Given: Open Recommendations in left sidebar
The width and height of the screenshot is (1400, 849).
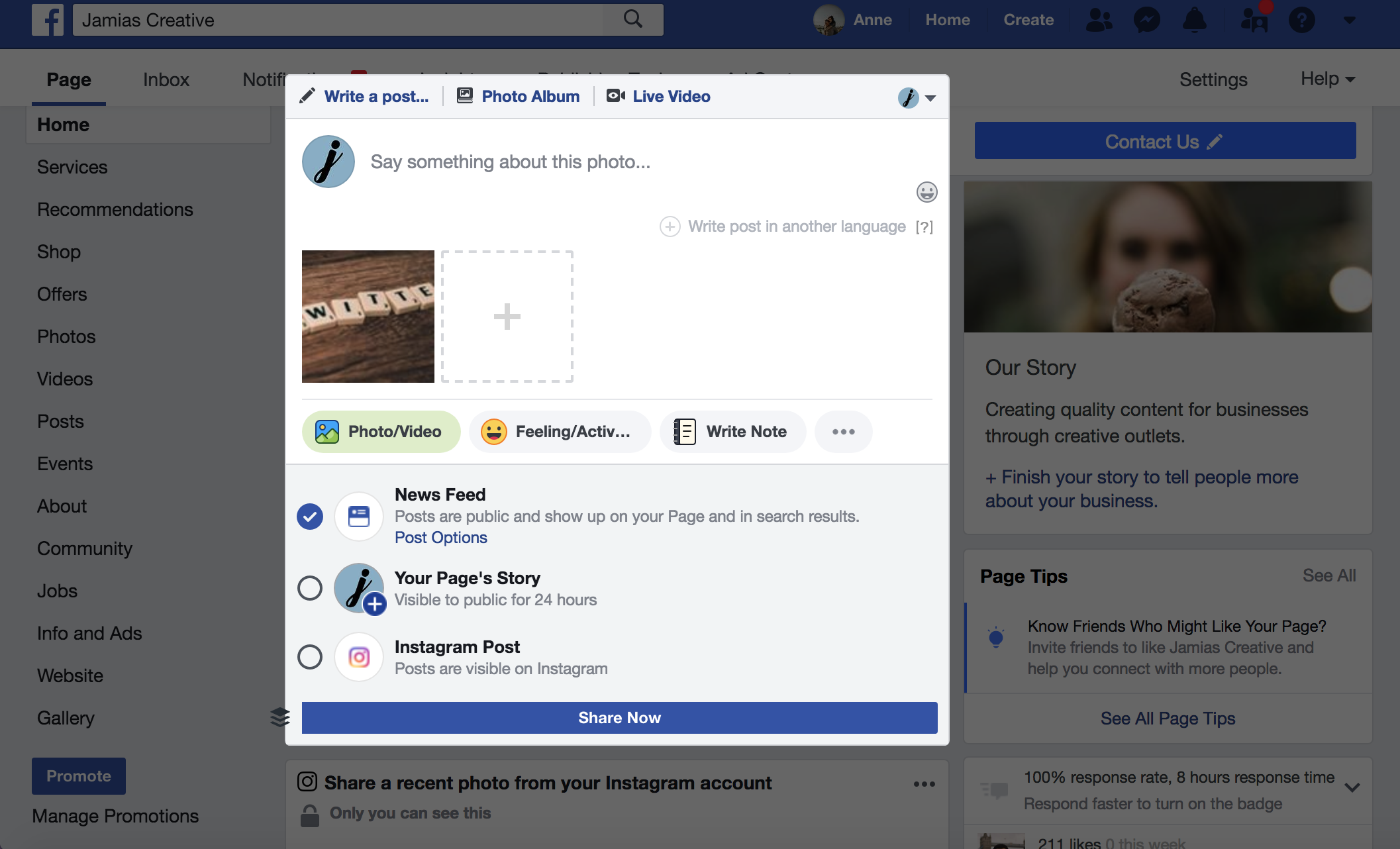Looking at the screenshot, I should (x=115, y=209).
